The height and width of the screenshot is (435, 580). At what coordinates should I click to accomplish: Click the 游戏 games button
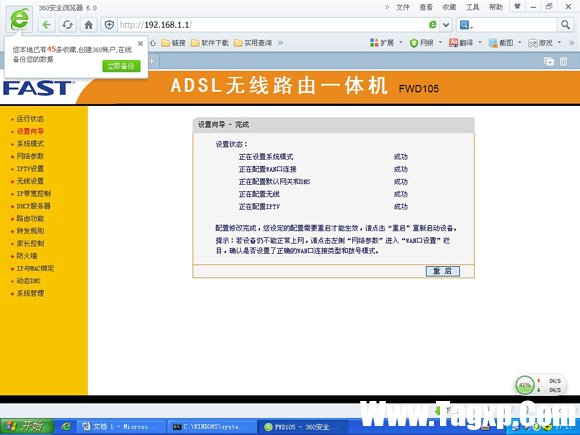(540, 43)
